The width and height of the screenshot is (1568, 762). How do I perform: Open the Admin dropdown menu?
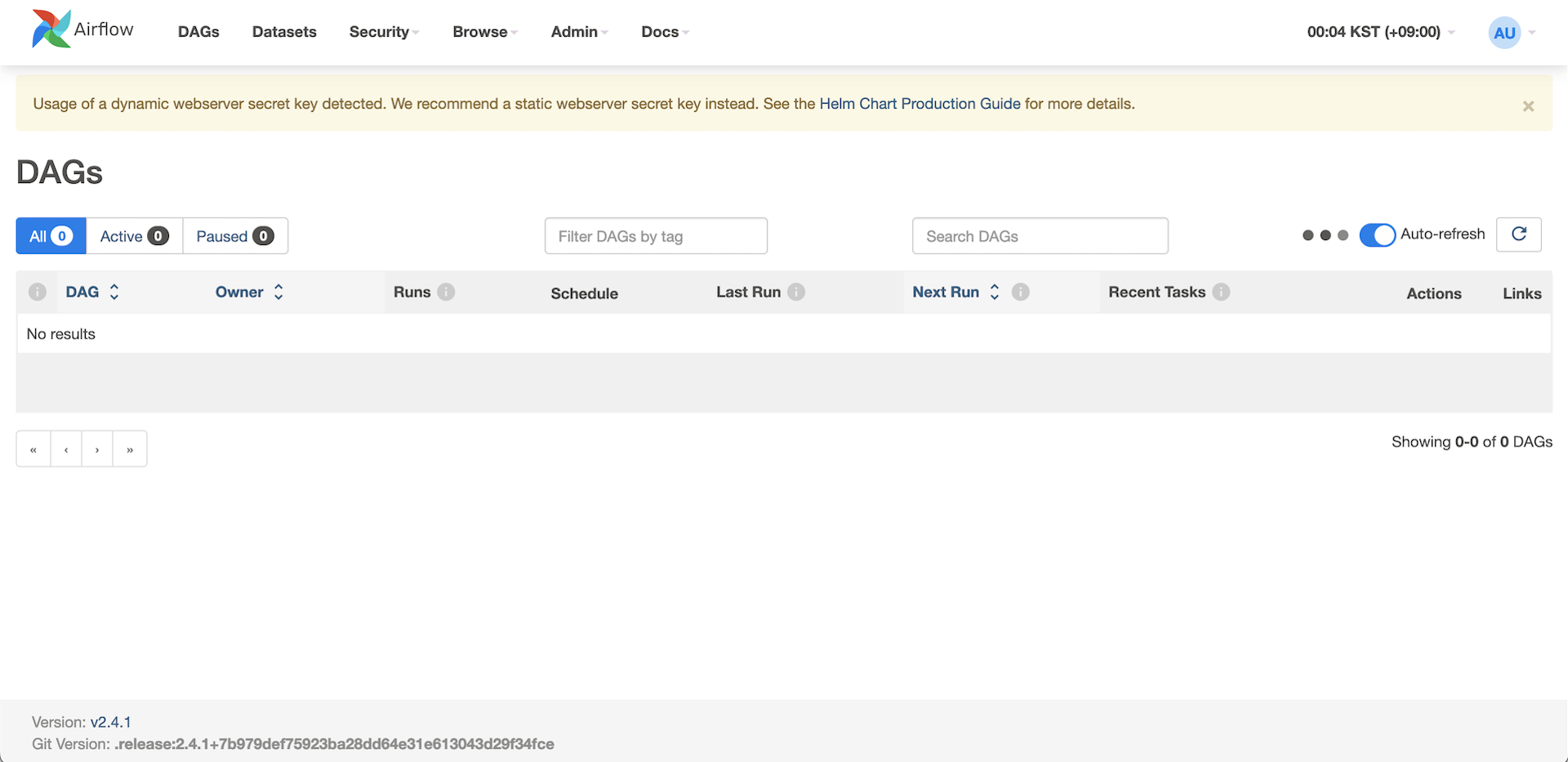(x=579, y=32)
